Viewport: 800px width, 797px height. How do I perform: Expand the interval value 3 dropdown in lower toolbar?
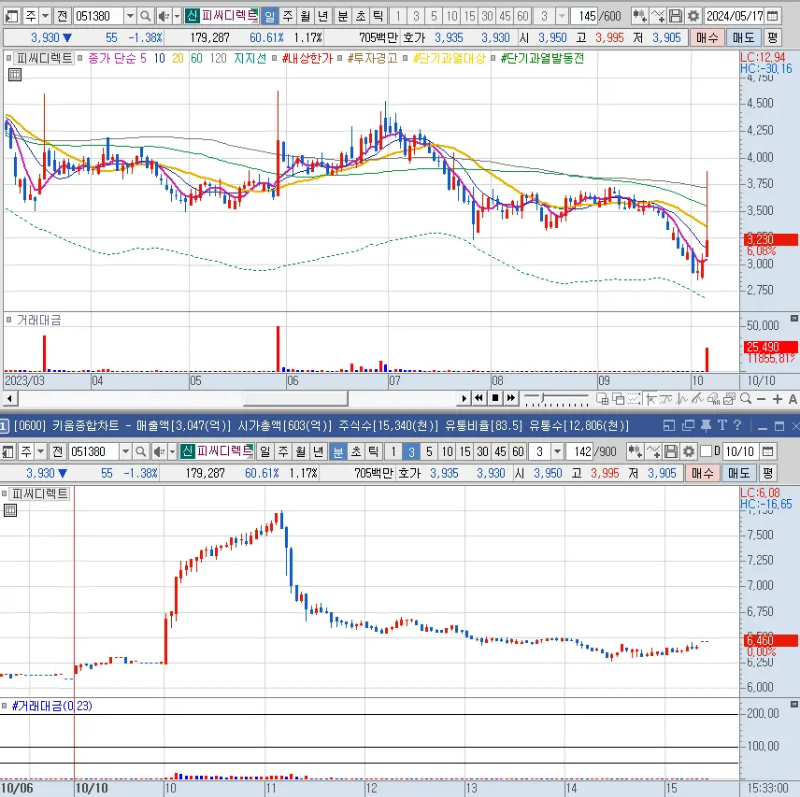557,452
